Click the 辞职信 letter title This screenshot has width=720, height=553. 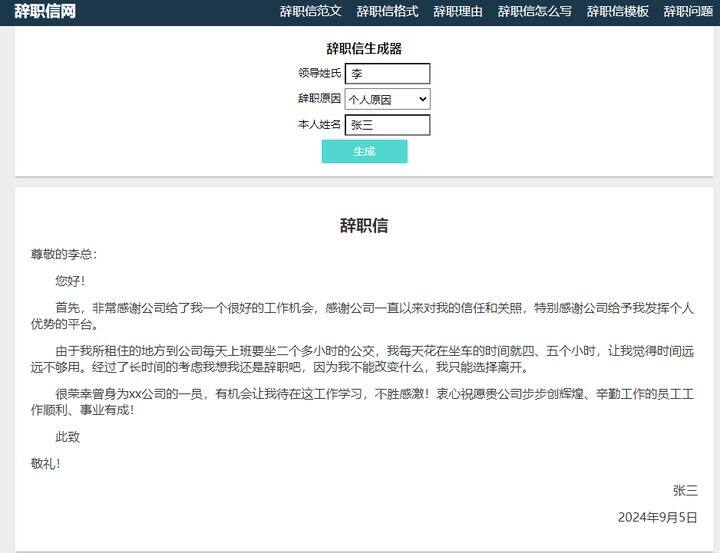pyautogui.click(x=364, y=226)
